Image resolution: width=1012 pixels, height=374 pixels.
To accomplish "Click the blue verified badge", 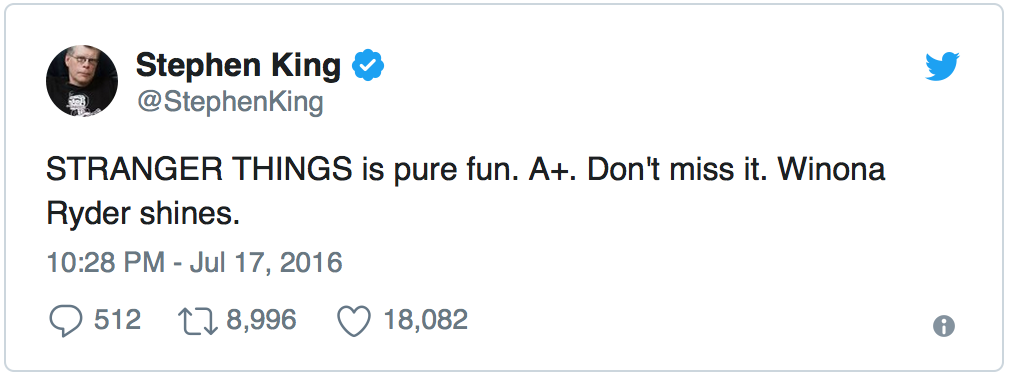I will tap(368, 65).
